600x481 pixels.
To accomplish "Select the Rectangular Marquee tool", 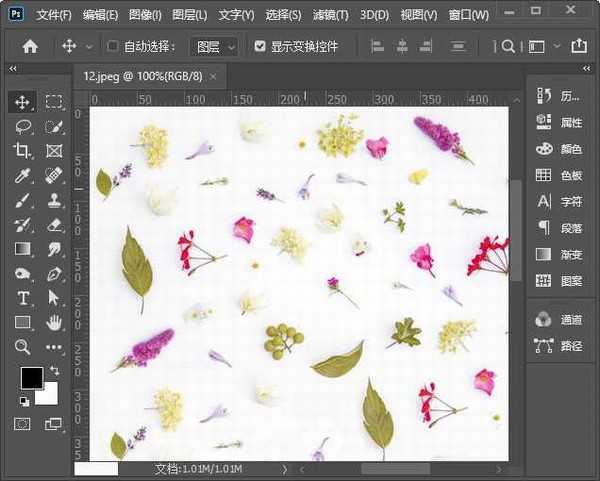I will [54, 102].
